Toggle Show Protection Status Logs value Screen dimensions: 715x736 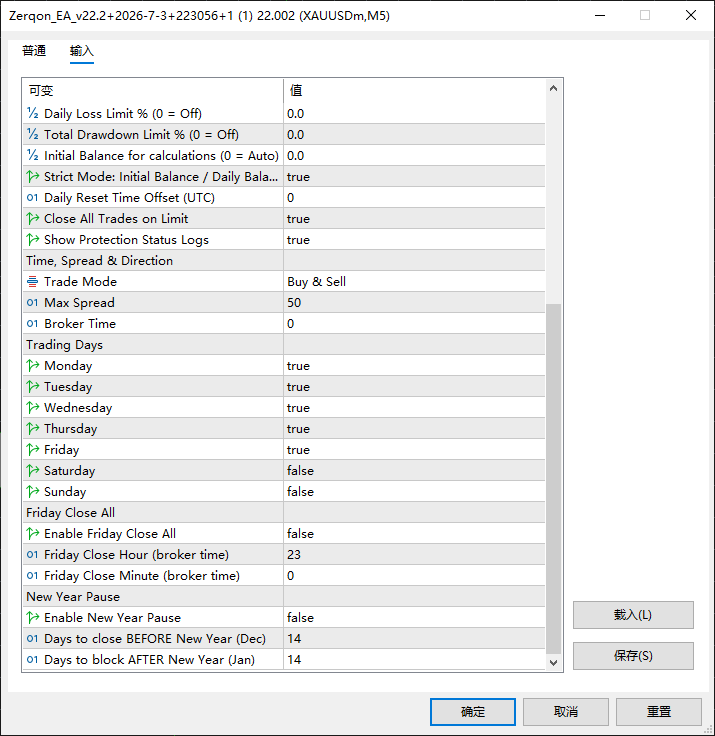click(414, 239)
